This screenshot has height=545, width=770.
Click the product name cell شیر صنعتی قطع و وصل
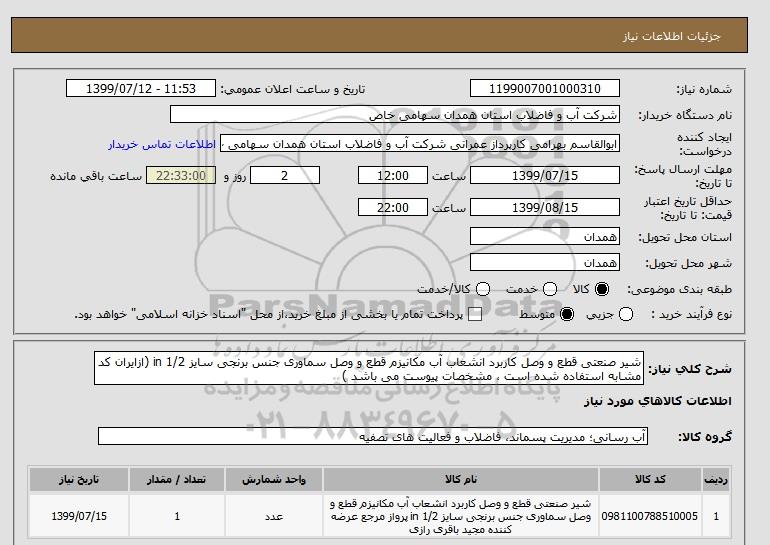[461, 516]
